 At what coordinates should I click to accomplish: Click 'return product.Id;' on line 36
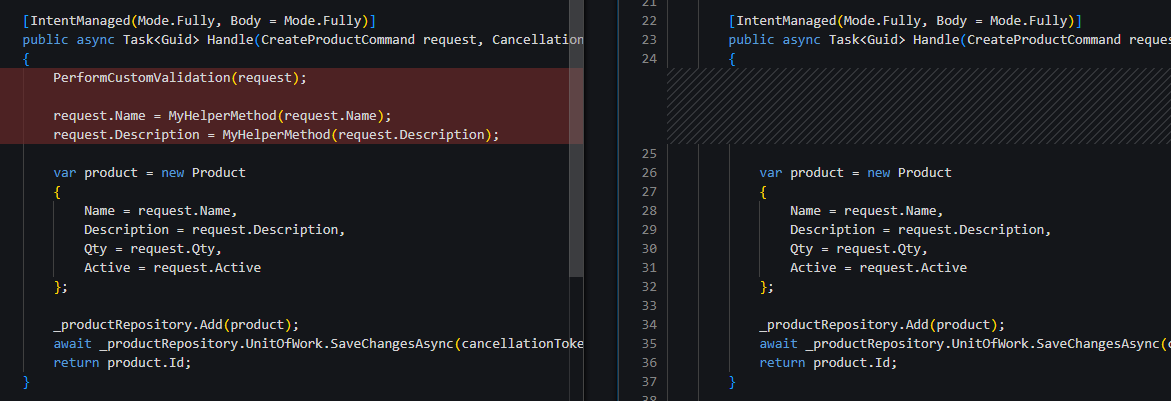coord(829,363)
